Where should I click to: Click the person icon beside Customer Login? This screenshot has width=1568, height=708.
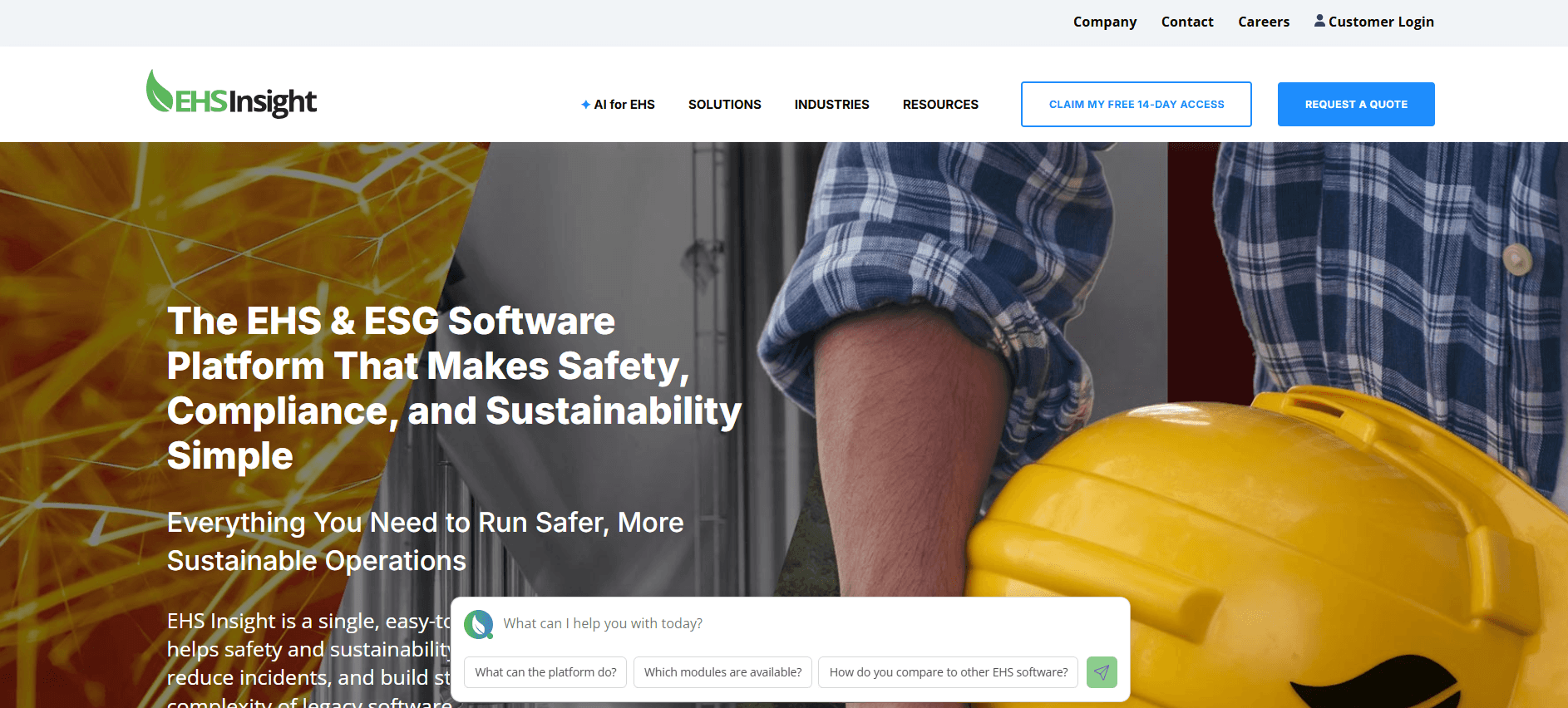point(1319,21)
